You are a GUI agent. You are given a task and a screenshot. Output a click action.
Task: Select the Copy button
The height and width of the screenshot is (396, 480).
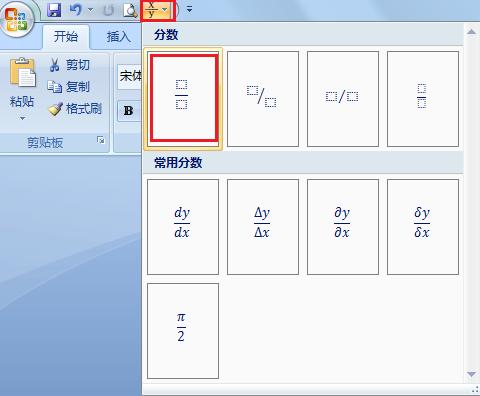click(x=69, y=87)
